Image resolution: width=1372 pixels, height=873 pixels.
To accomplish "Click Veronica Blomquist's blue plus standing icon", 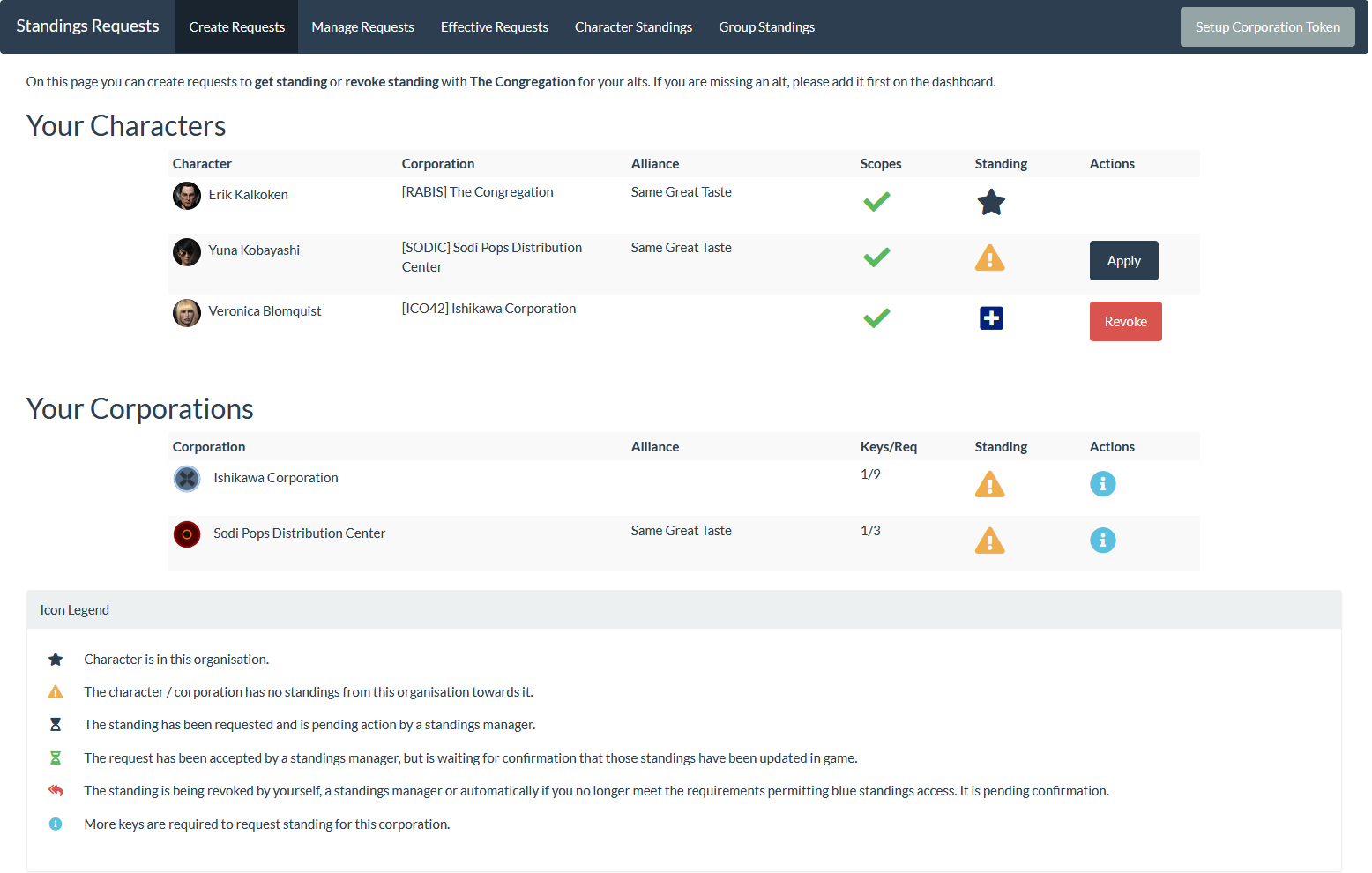I will coord(991,318).
